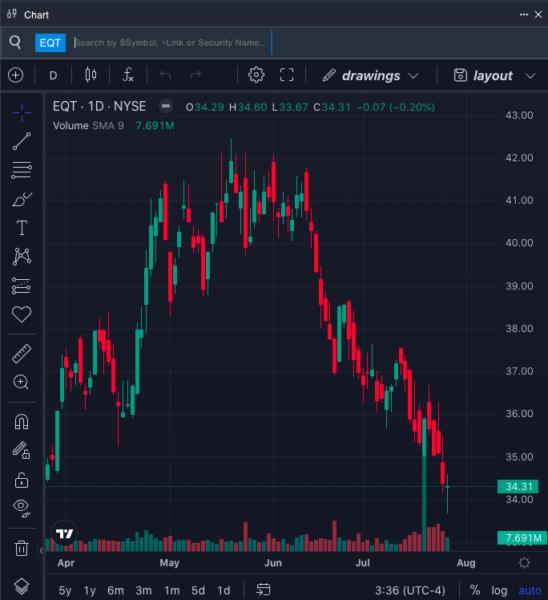Toggle log scale

pyautogui.click(x=499, y=590)
